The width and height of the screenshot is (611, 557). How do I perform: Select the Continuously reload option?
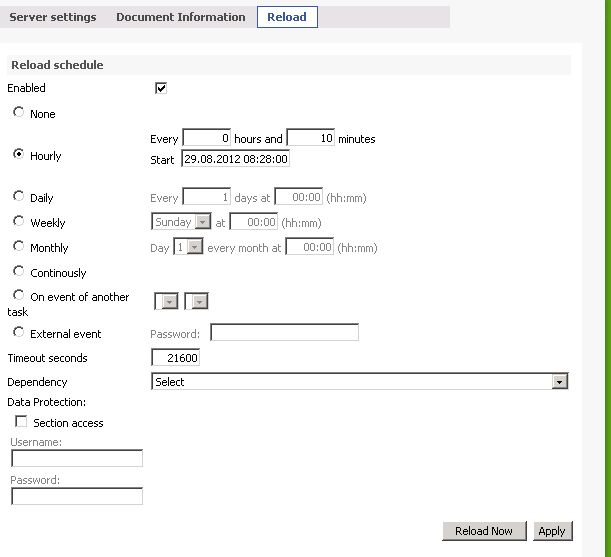[x=19, y=271]
